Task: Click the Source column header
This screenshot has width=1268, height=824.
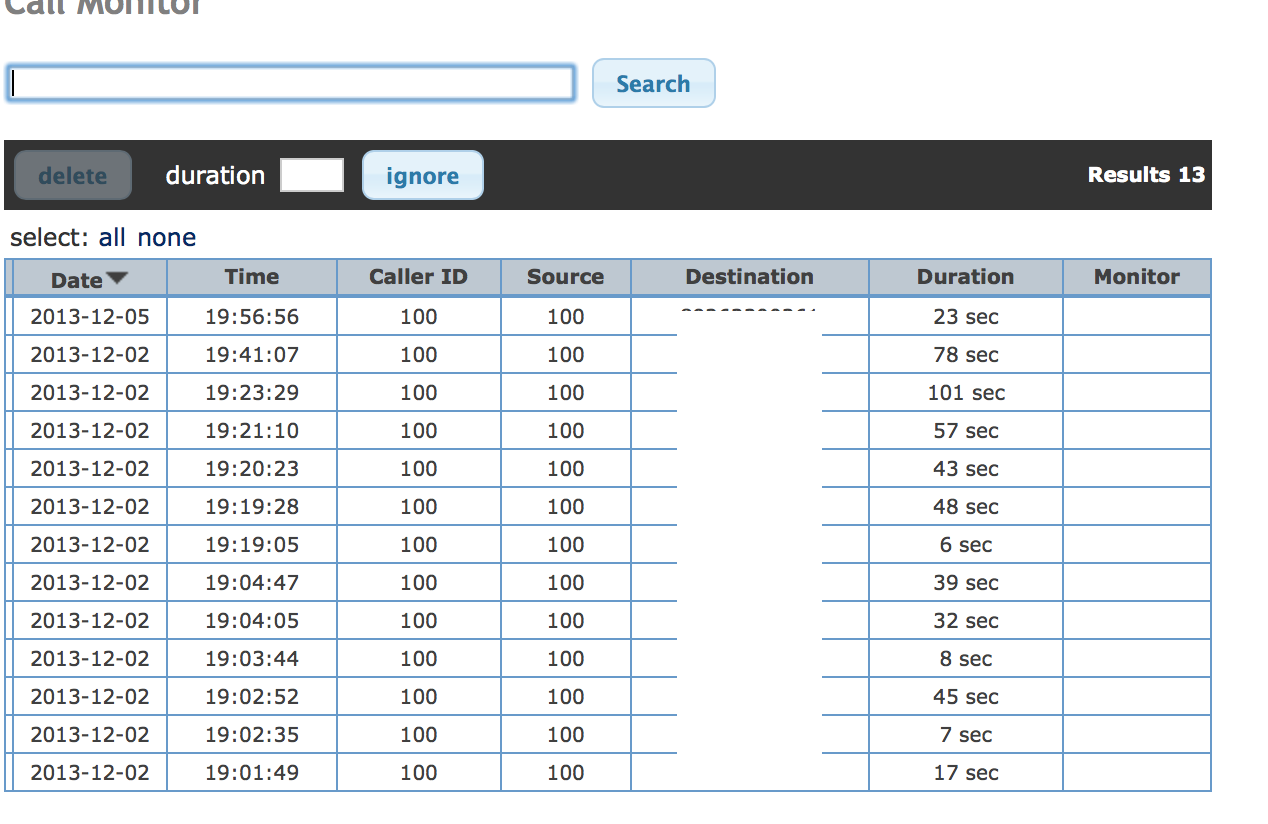Action: pos(565,277)
